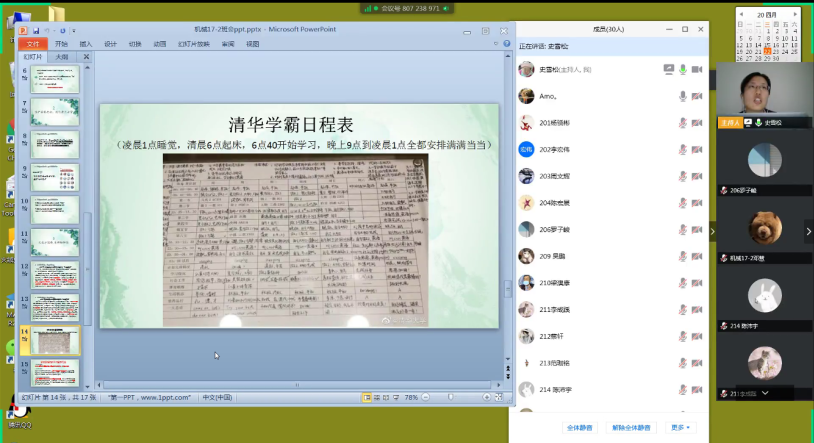Click the Save icon in PowerPoint's quick access toolbar
Image resolution: width=814 pixels, height=443 pixels.
click(36, 31)
